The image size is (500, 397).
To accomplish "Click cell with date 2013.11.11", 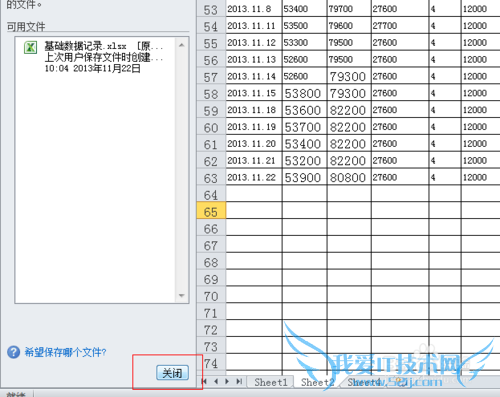I will [254, 26].
